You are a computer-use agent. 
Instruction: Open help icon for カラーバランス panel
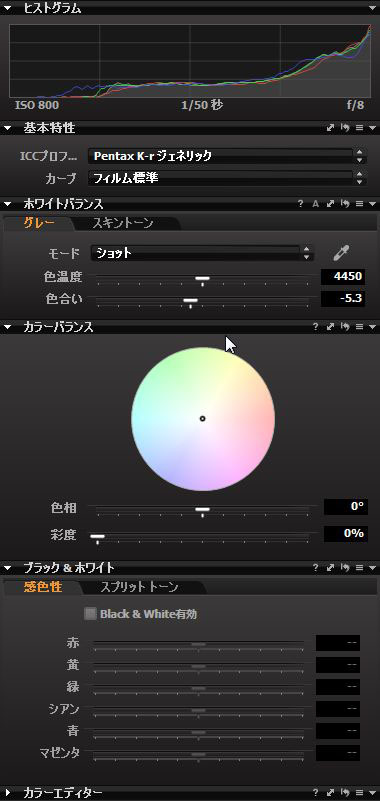coord(316,327)
